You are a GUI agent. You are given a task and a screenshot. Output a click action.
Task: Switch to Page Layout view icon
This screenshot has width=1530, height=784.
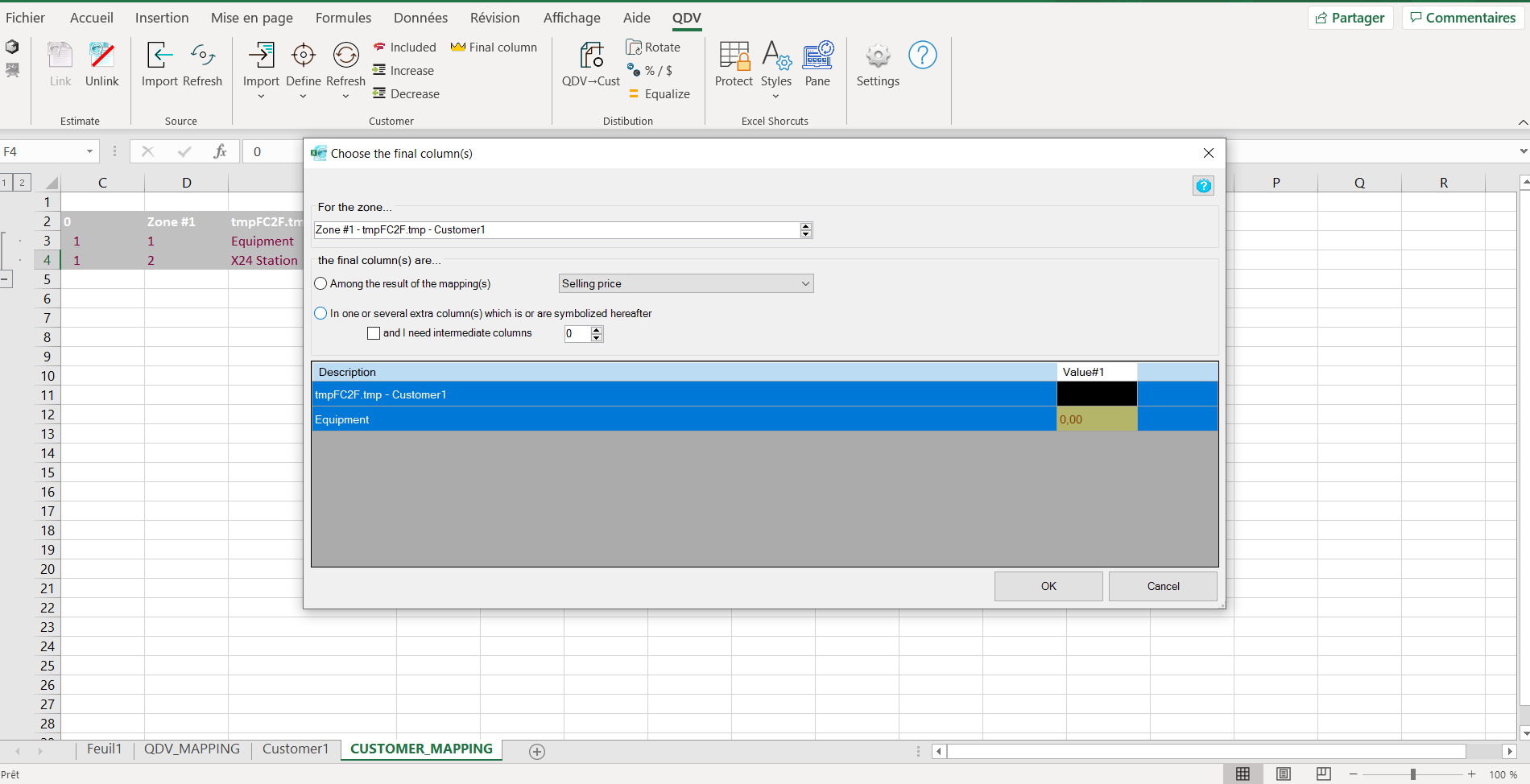[1284, 774]
